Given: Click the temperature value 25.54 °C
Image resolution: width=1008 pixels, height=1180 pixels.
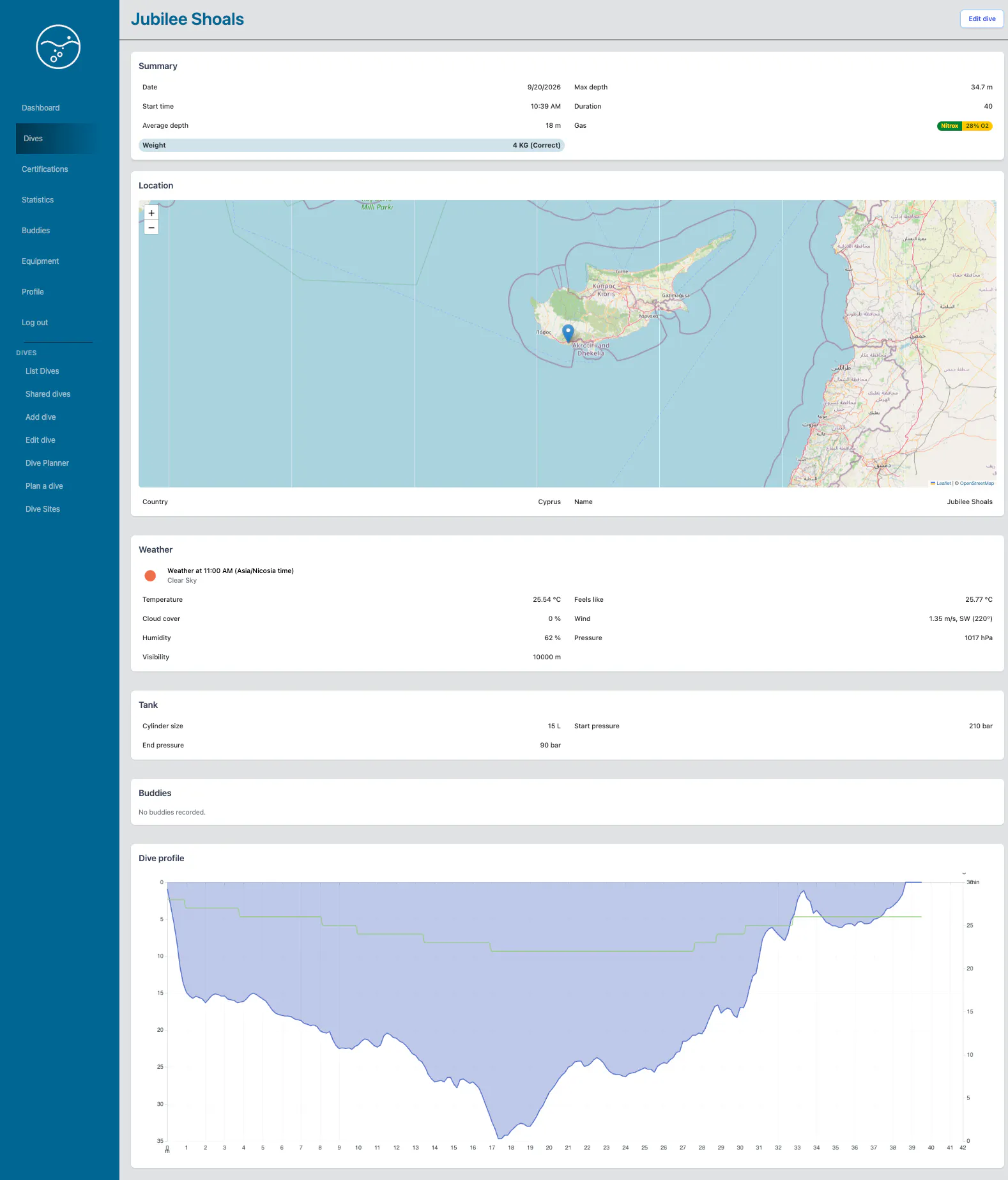Looking at the screenshot, I should [x=547, y=600].
